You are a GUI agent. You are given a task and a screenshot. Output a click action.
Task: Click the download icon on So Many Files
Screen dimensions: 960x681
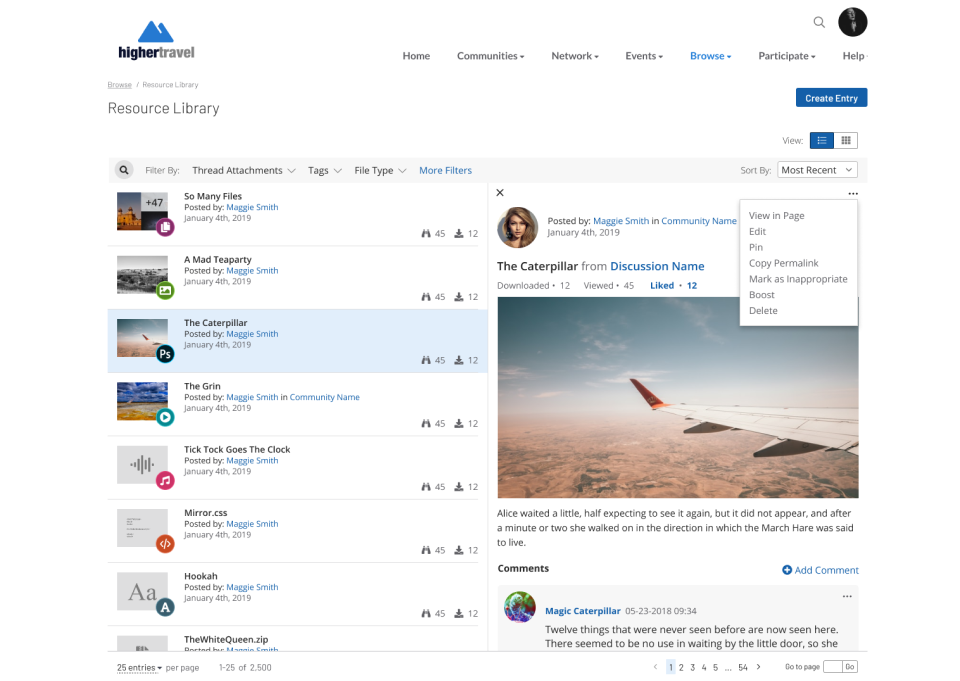459,233
